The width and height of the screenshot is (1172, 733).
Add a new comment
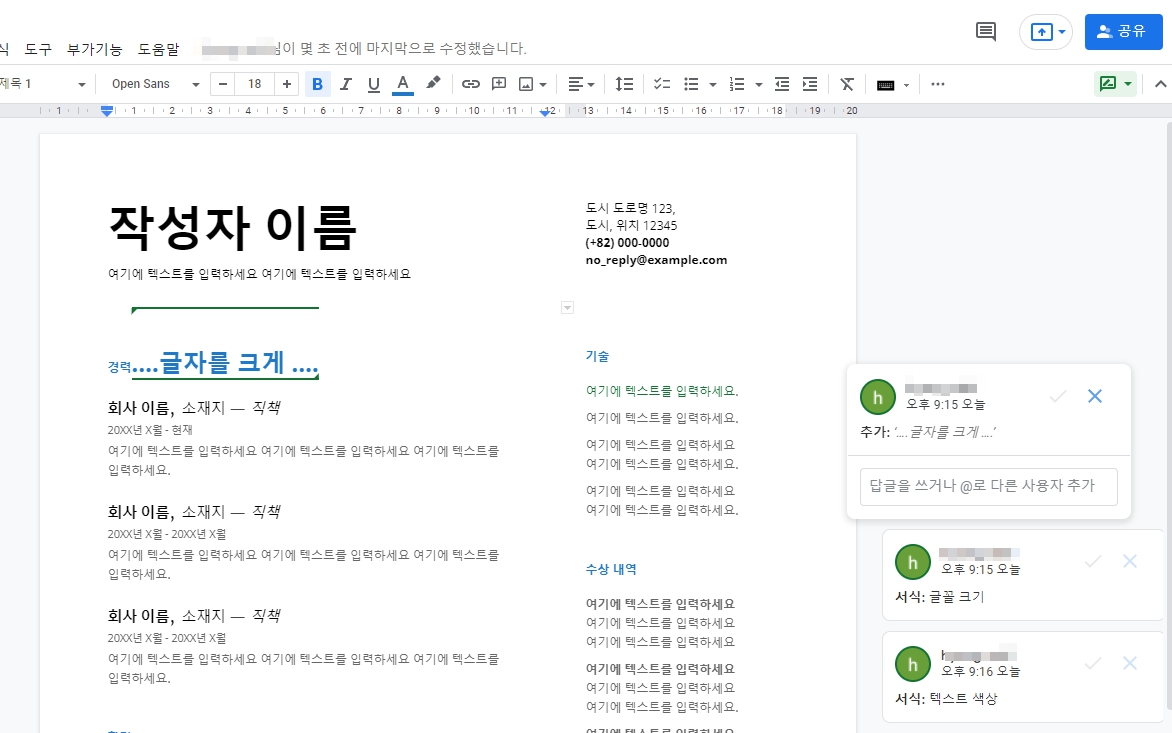498,84
